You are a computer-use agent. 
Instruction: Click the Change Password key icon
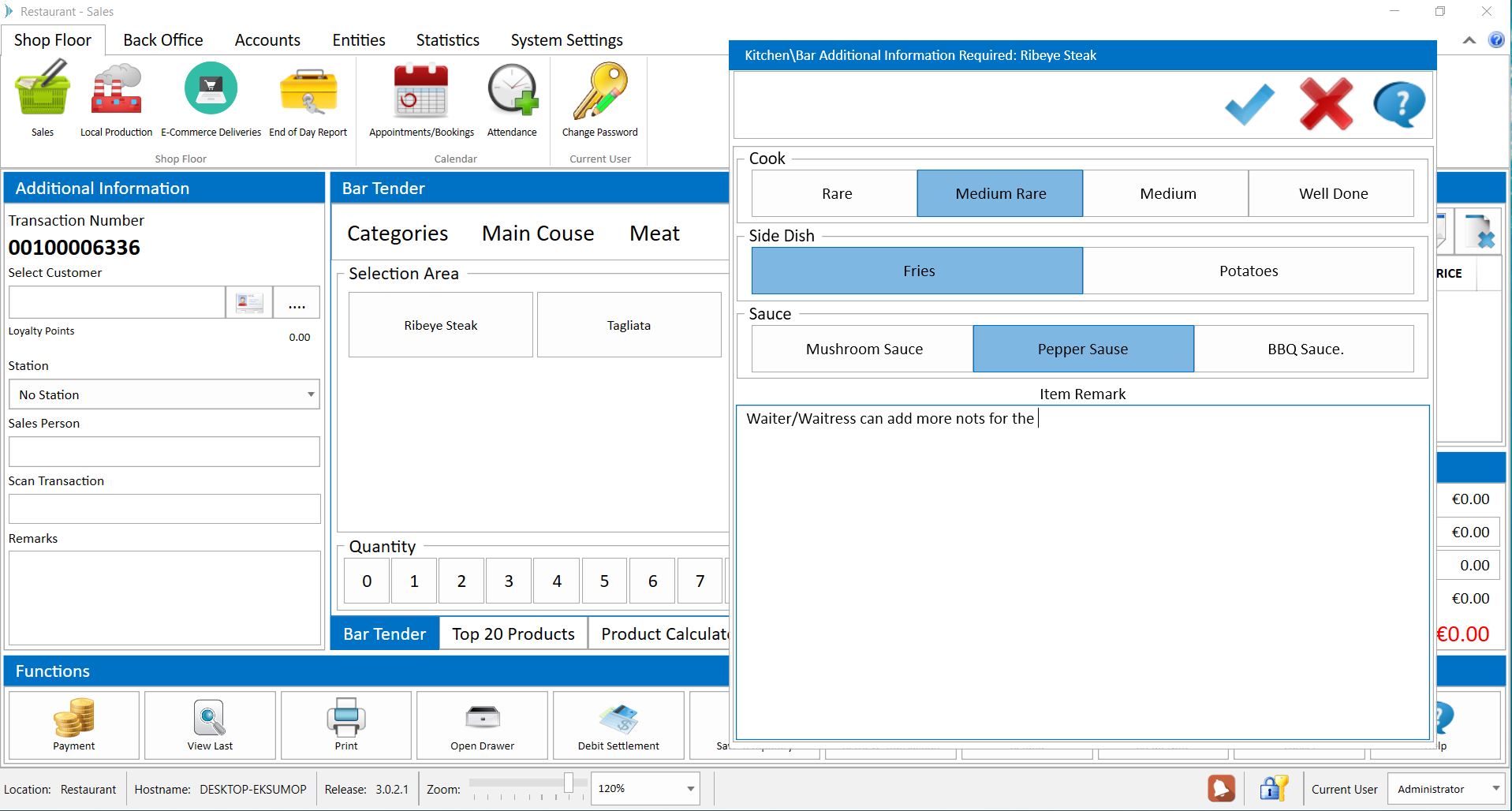pyautogui.click(x=599, y=99)
